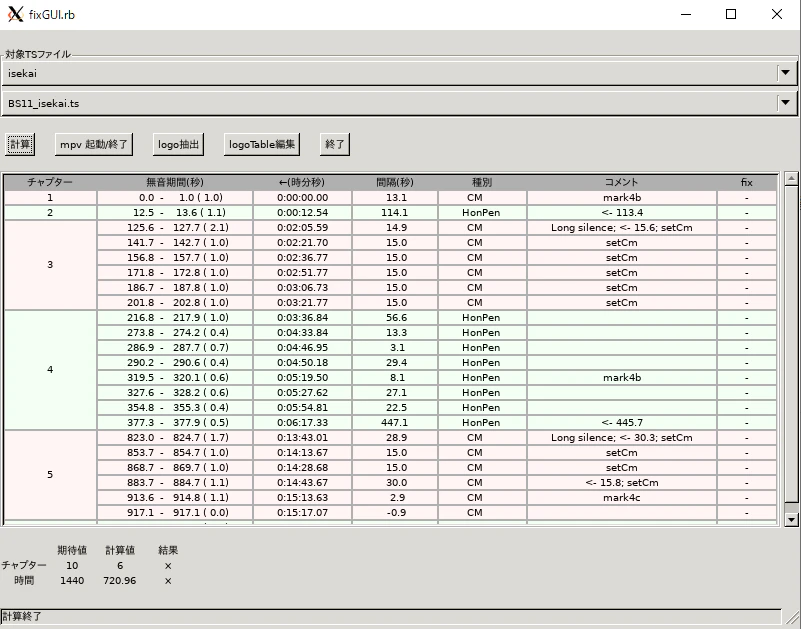Image resolution: width=801 pixels, height=629 pixels.
Task: Select the 無音期間(秒) column header
Action: click(x=175, y=182)
